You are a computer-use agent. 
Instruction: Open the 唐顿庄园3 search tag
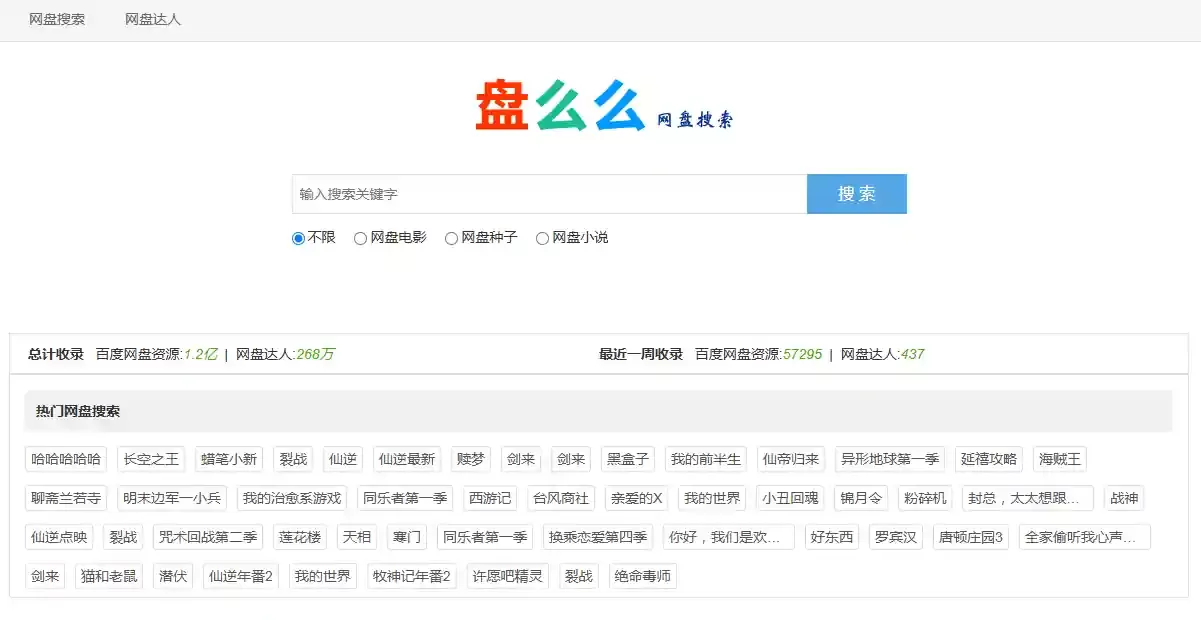click(970, 537)
